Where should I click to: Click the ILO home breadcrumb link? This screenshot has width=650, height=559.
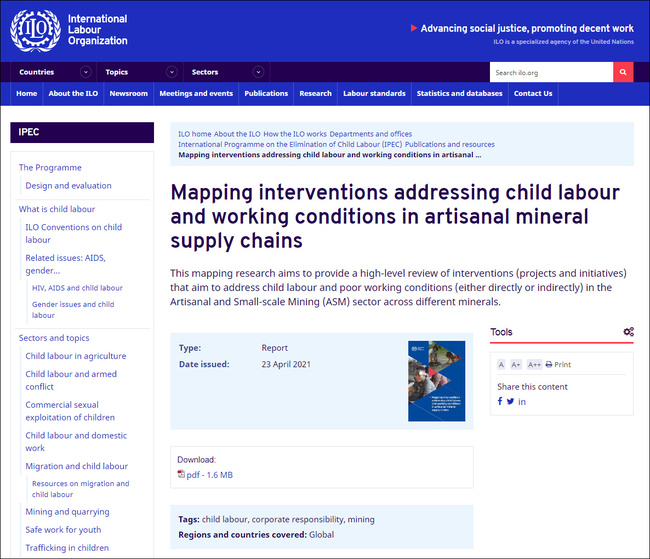(x=195, y=134)
